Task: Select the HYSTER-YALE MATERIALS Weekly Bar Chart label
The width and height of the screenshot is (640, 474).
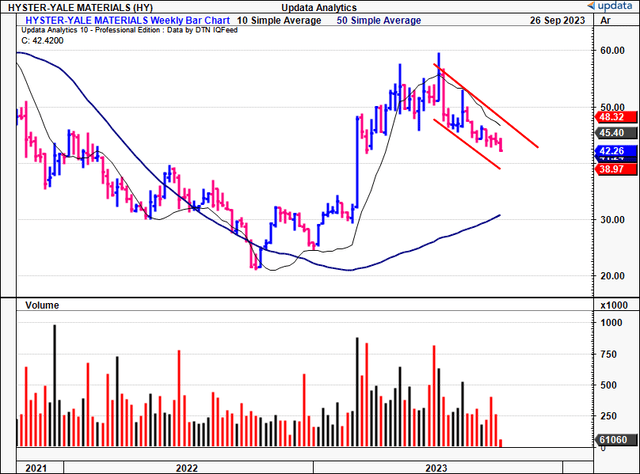Action: pos(127,20)
